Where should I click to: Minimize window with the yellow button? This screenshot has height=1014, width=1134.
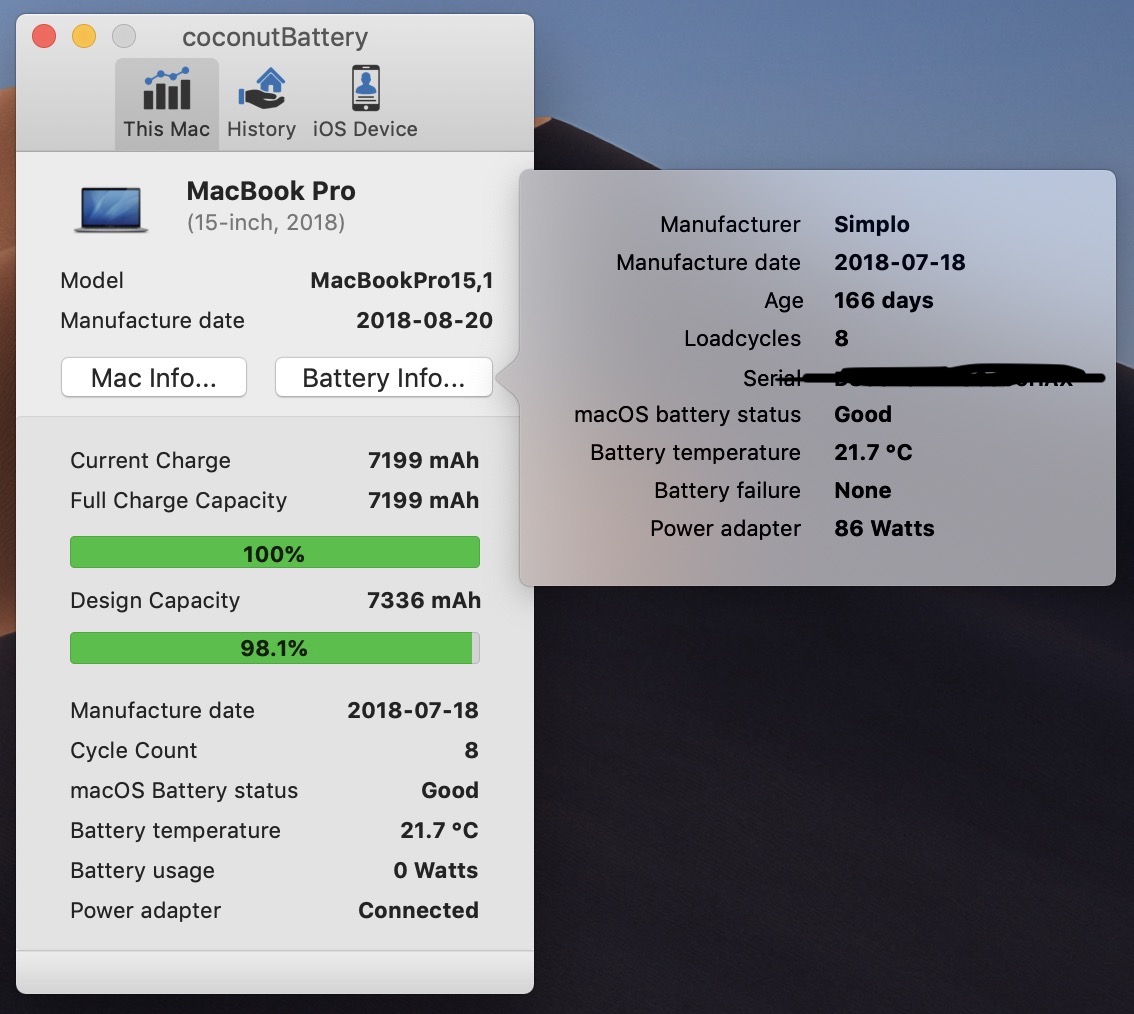coord(84,36)
